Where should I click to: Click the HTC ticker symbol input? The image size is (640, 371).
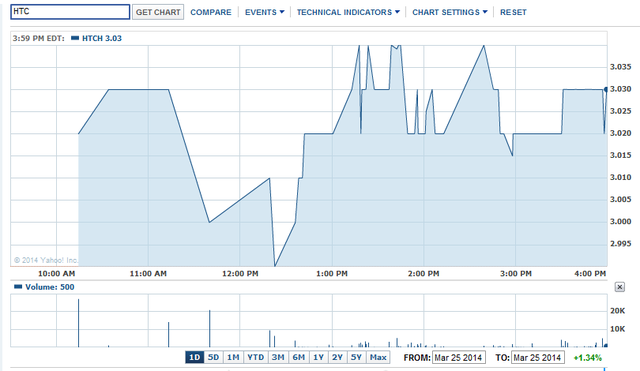pyautogui.click(x=70, y=12)
